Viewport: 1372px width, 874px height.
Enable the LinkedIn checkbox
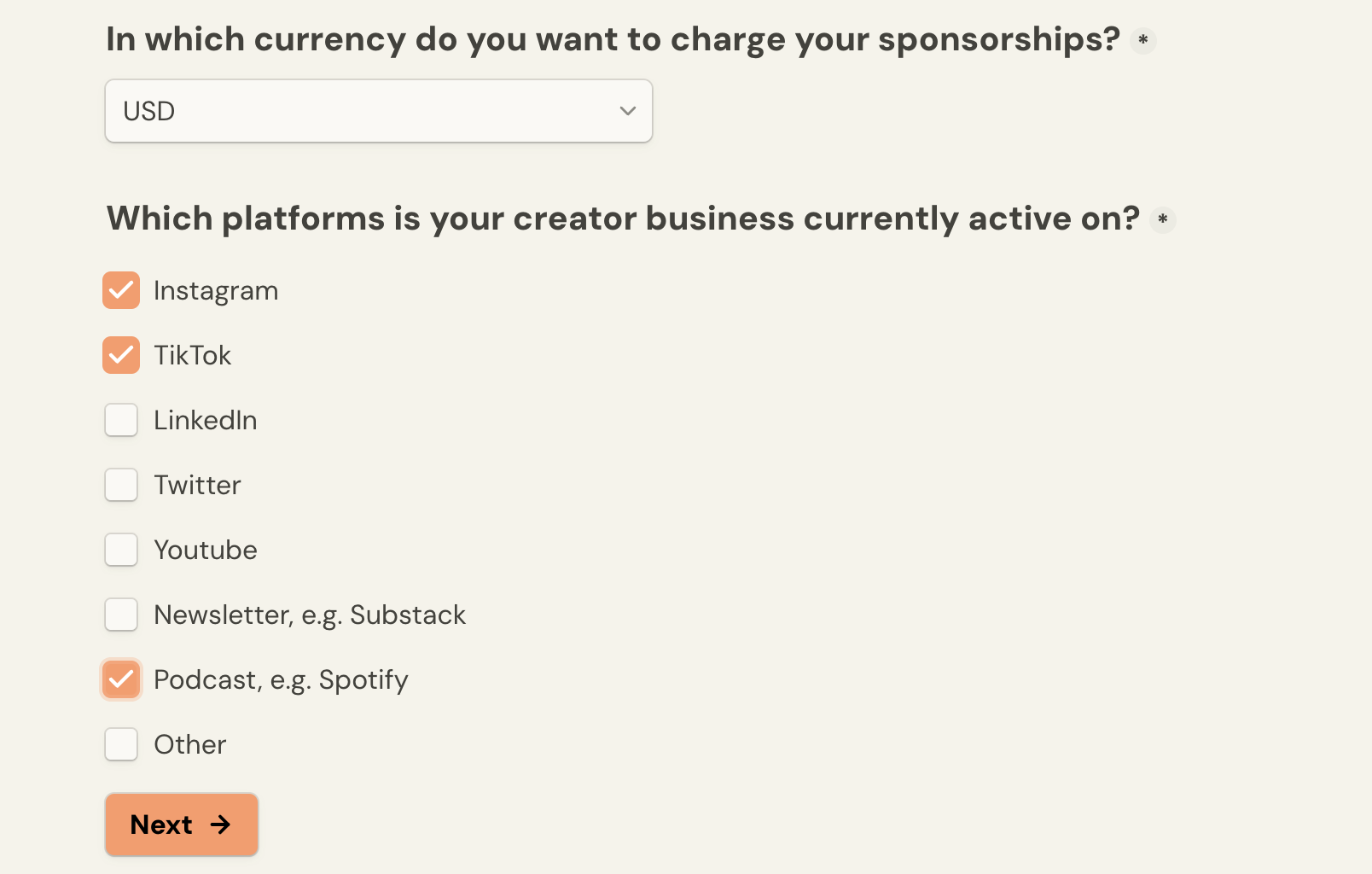[121, 420]
